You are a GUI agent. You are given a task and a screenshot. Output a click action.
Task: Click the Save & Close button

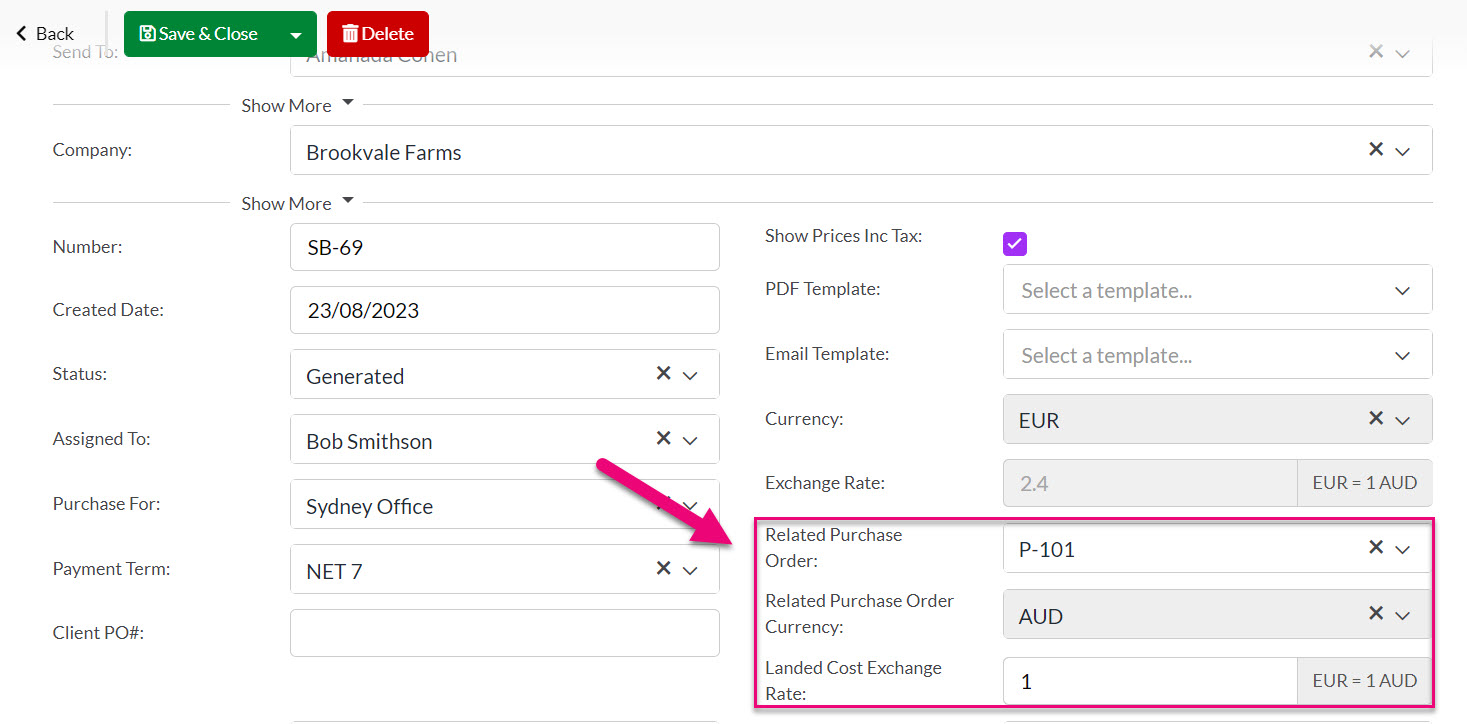pyautogui.click(x=199, y=34)
